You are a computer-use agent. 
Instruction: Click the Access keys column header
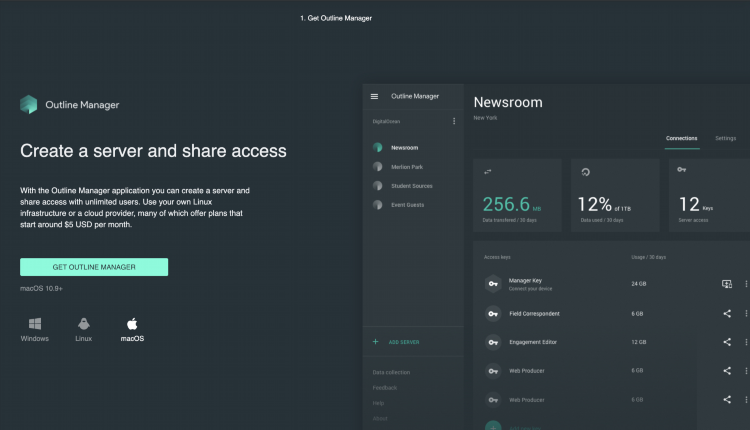pyautogui.click(x=497, y=257)
